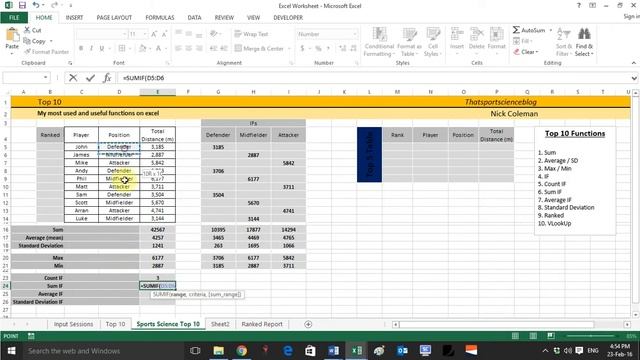Viewport: 640px width, 360px height.
Task: Open the font size dropdown
Action: click(144, 34)
